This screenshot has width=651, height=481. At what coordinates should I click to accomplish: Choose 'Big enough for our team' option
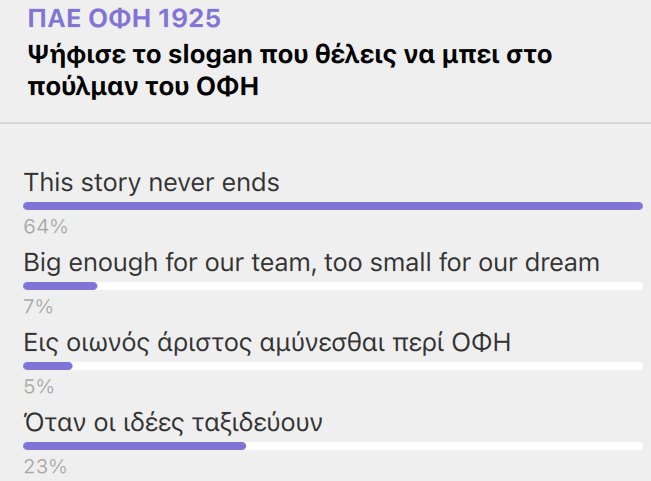(x=311, y=263)
